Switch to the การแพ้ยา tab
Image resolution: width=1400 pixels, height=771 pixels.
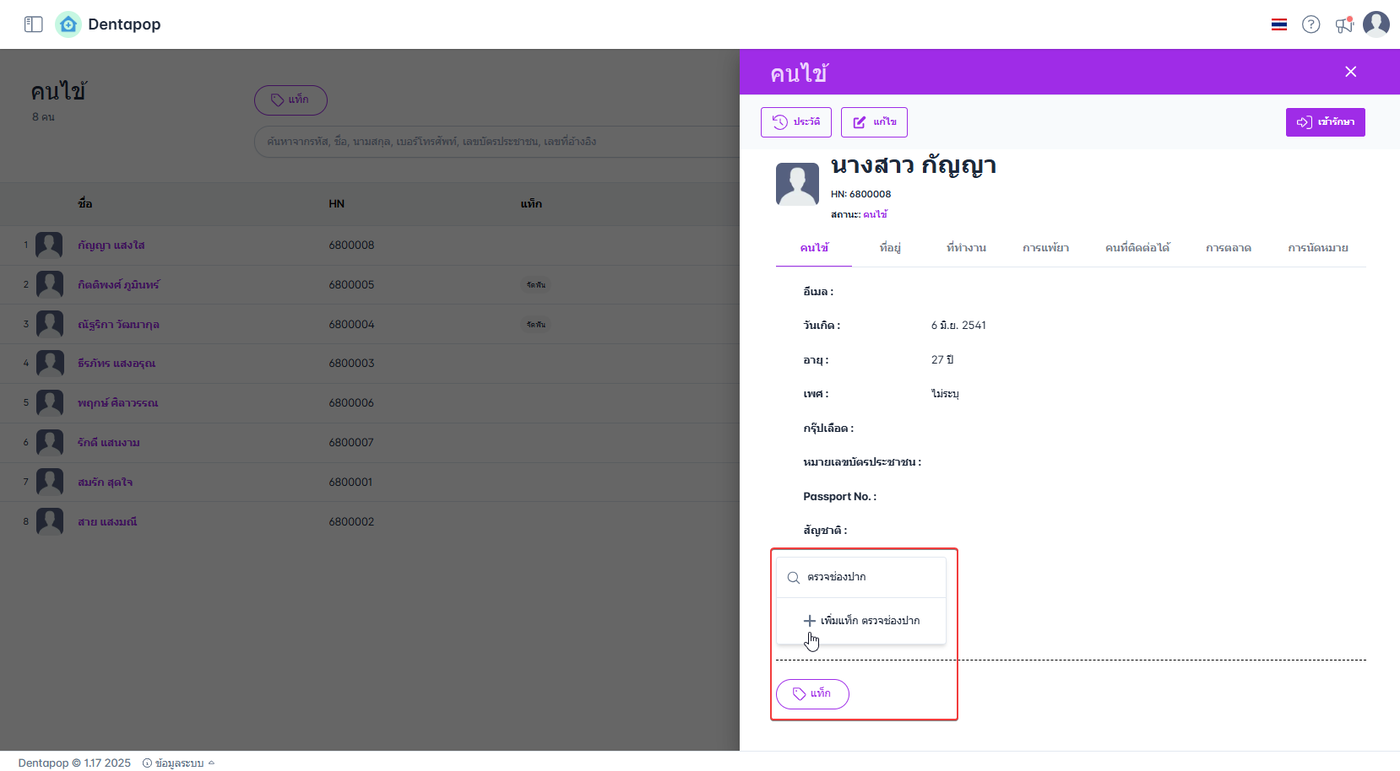pyautogui.click(x=1045, y=248)
